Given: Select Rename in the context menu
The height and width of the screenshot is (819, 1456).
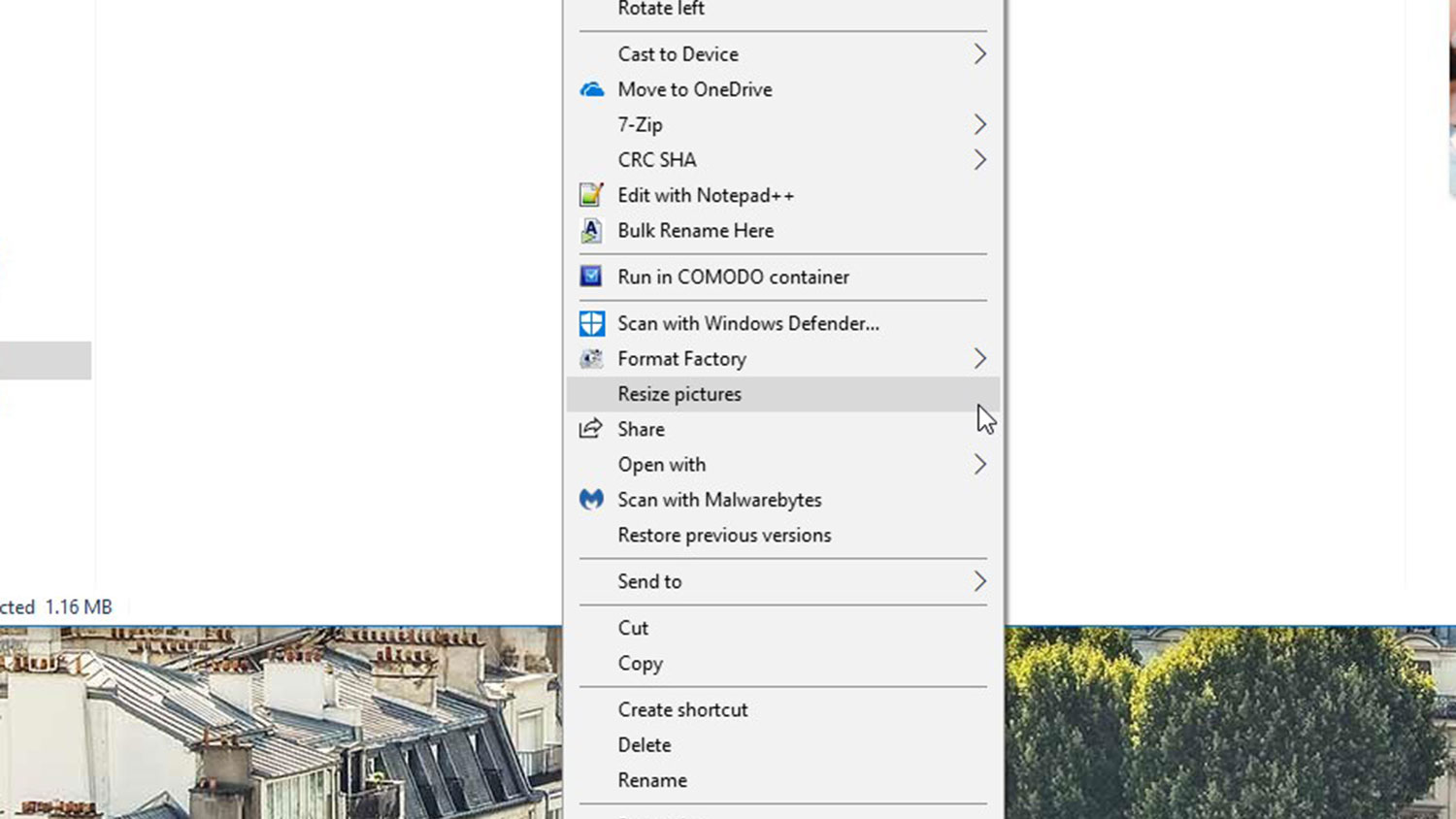Looking at the screenshot, I should click(652, 780).
